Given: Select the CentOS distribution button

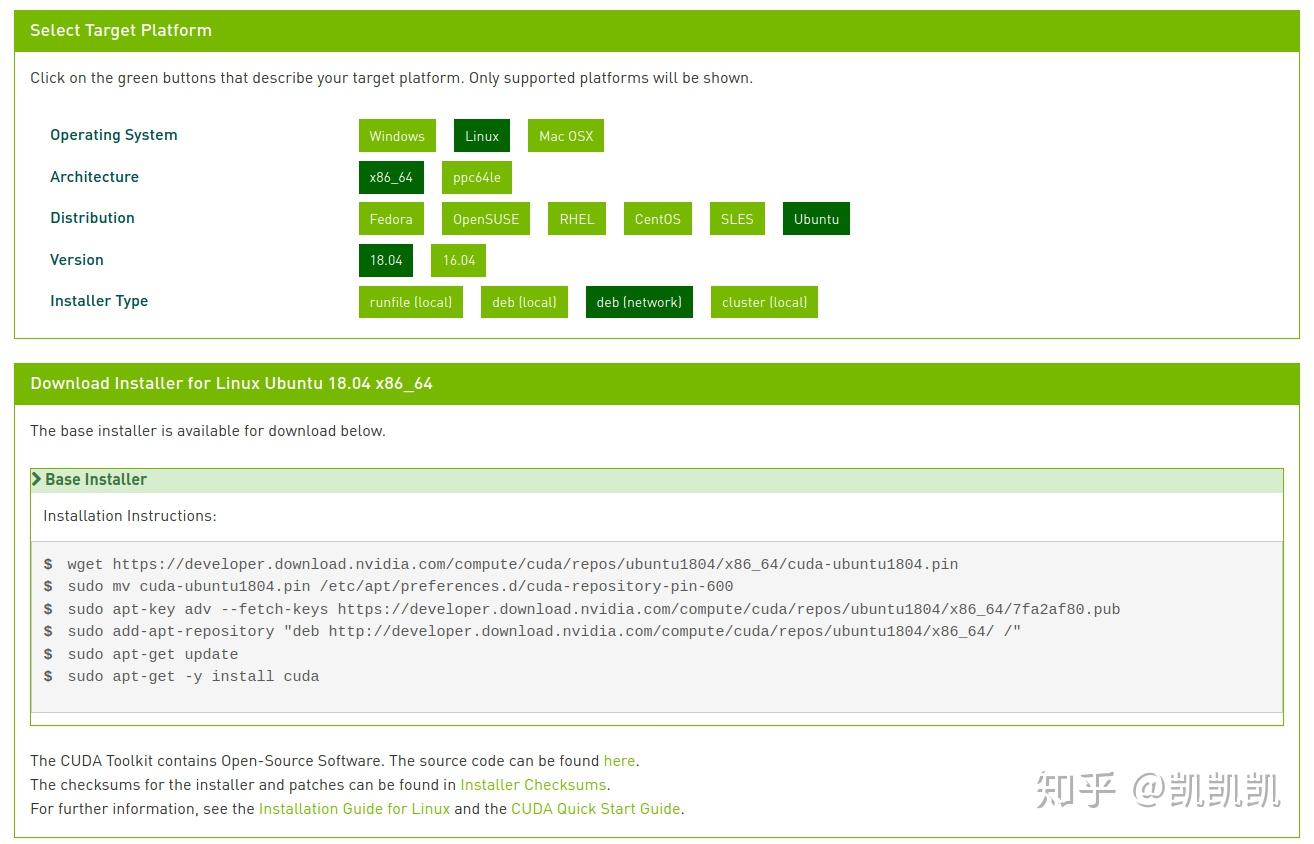Looking at the screenshot, I should point(658,219).
